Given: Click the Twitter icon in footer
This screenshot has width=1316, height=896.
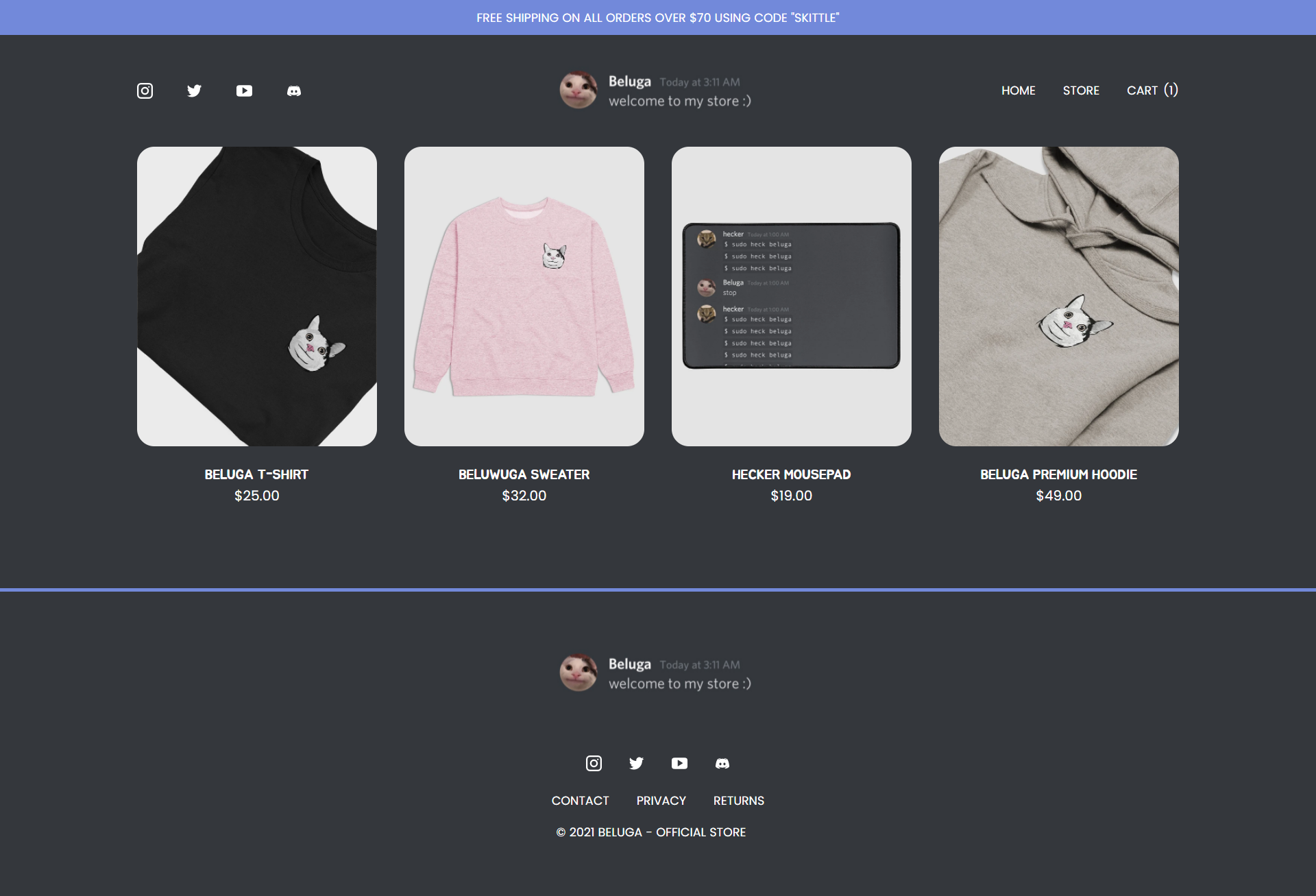Looking at the screenshot, I should [636, 763].
